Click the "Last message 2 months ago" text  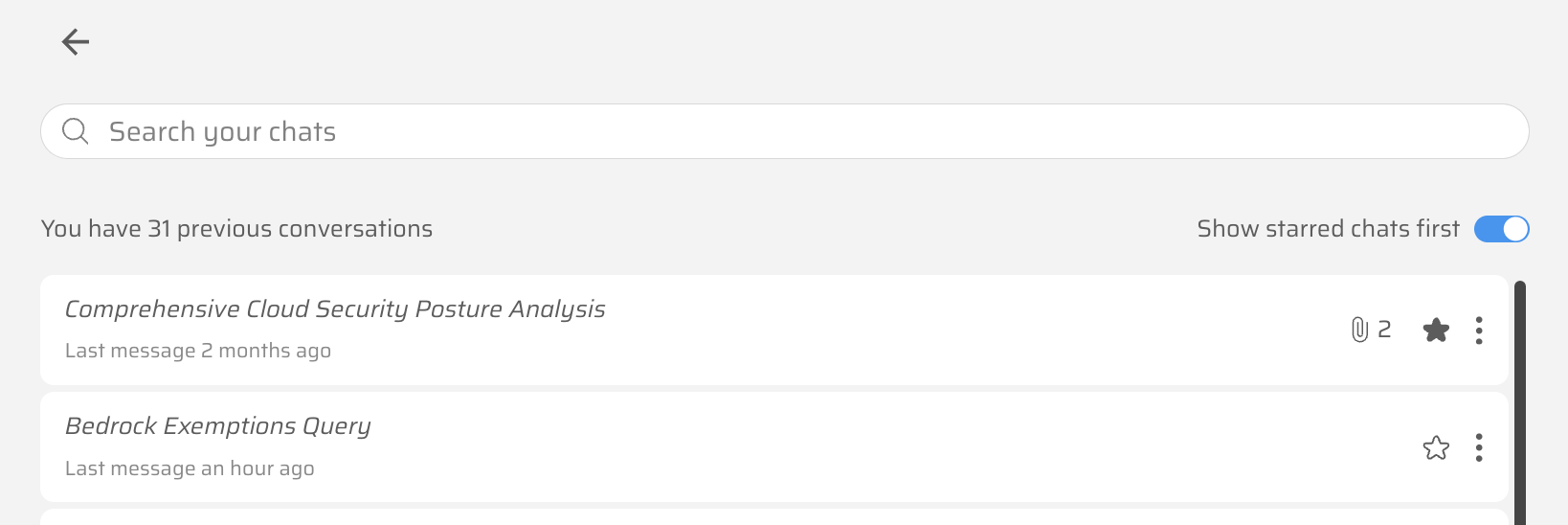click(x=198, y=351)
